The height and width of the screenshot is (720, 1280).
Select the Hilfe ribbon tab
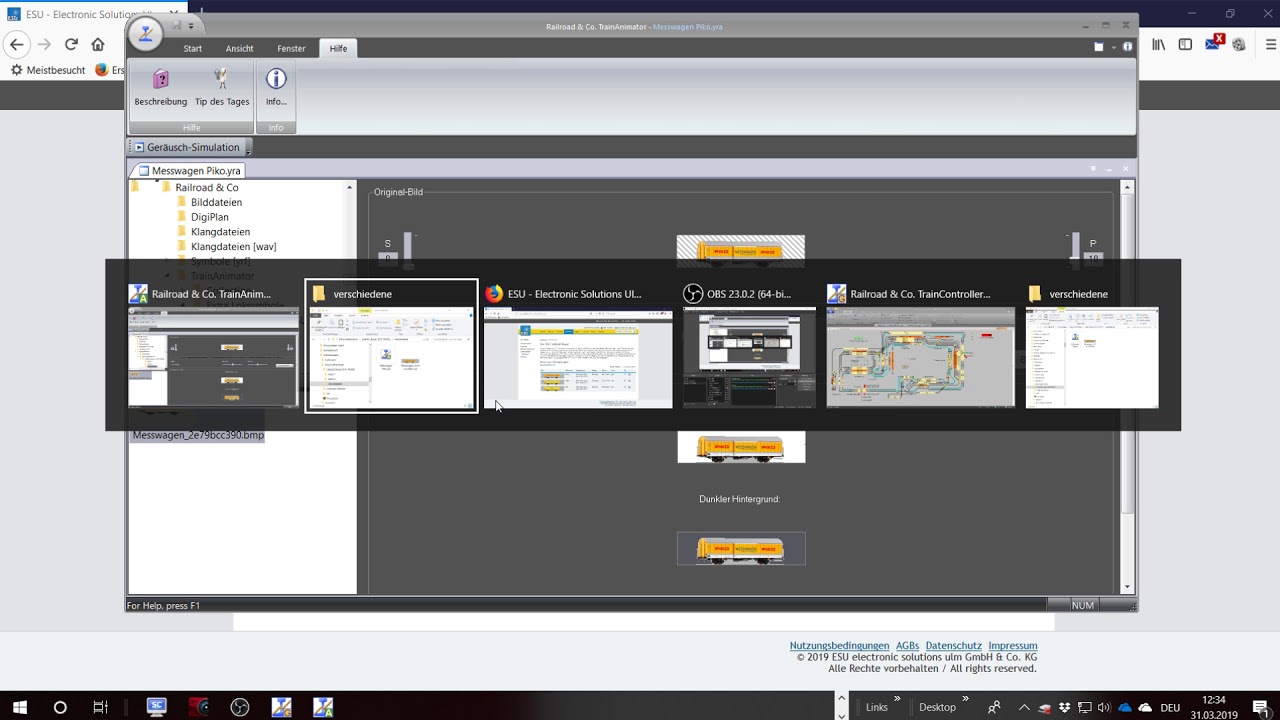[338, 48]
